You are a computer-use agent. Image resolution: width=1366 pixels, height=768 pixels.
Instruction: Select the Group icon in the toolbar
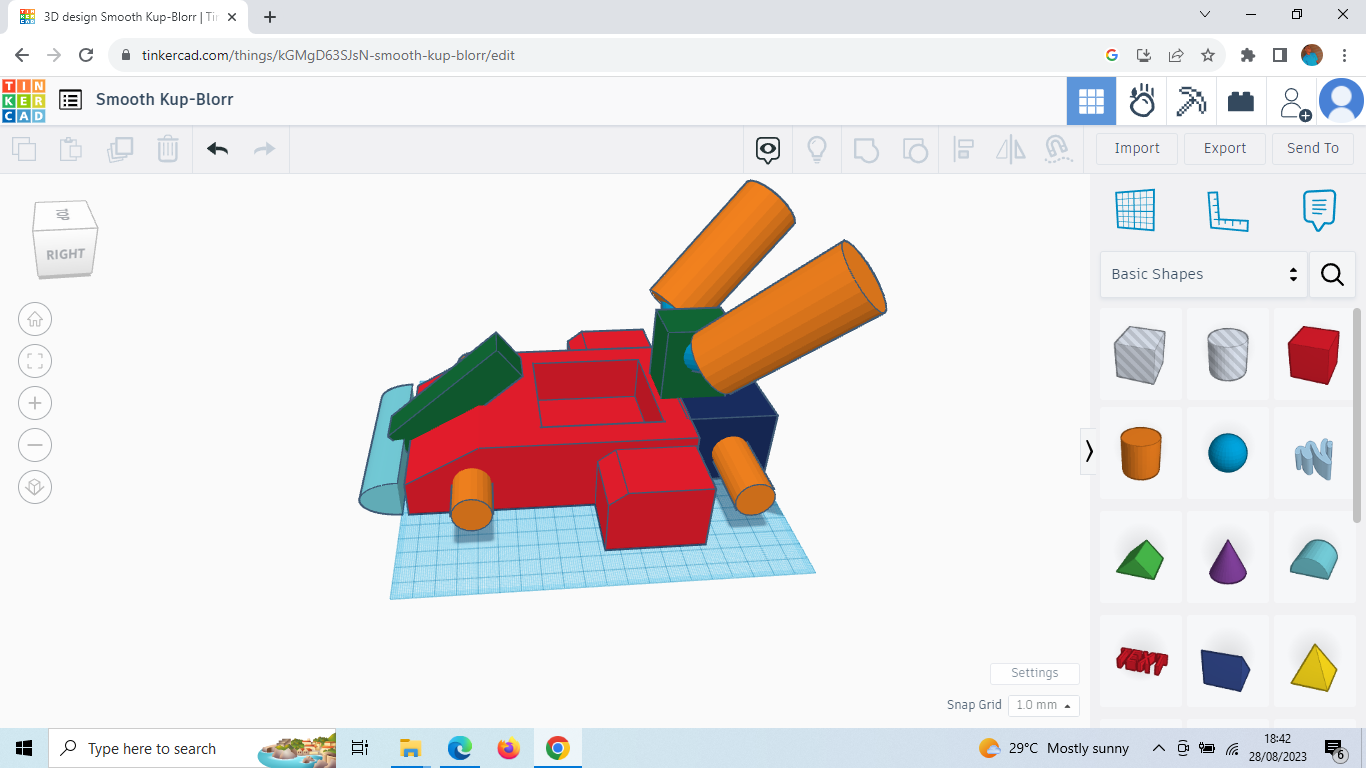[866, 148]
